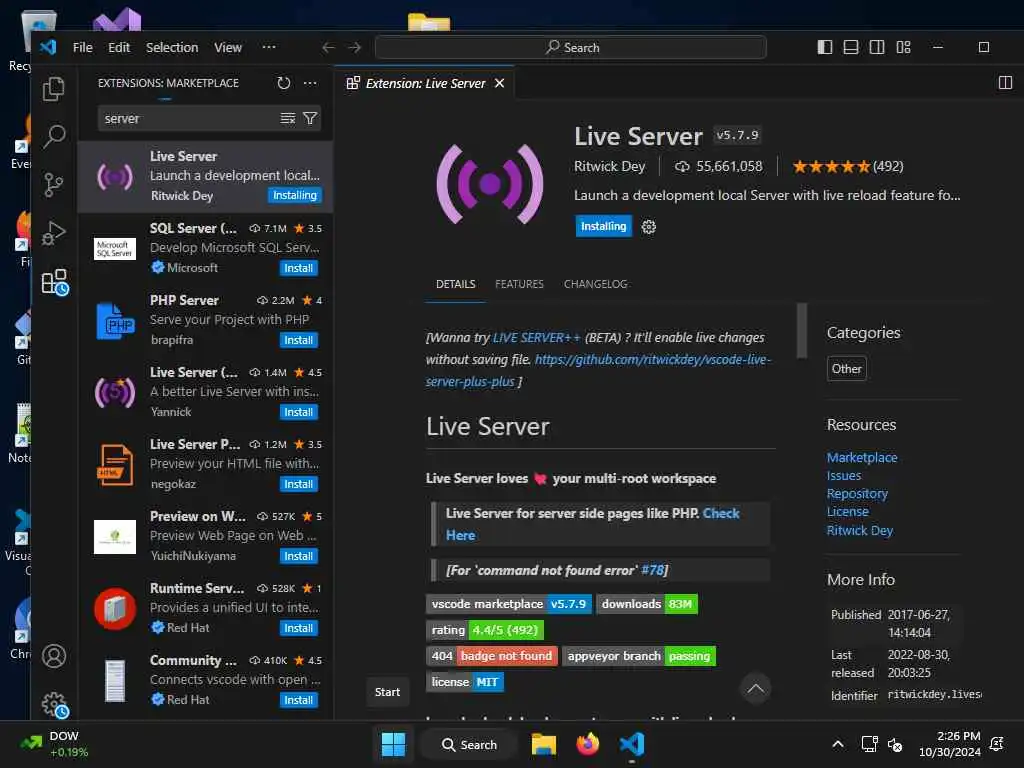Open the License resource link
The image size is (1024, 768).
(848, 511)
